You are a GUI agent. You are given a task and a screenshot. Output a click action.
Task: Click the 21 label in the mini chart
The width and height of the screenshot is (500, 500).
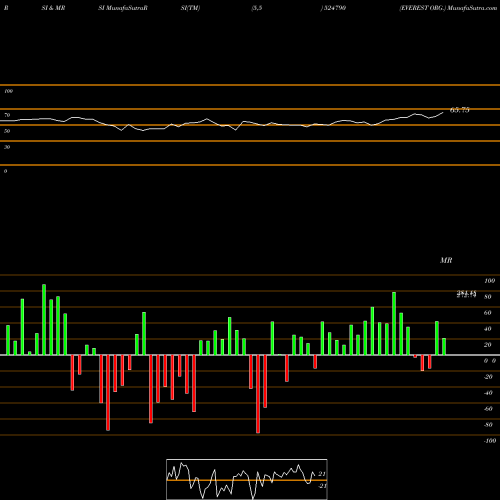tap(322, 474)
